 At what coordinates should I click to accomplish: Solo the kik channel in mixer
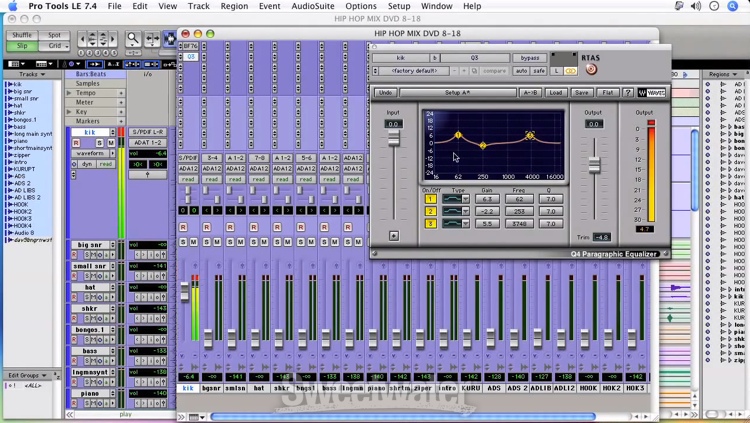[183, 242]
